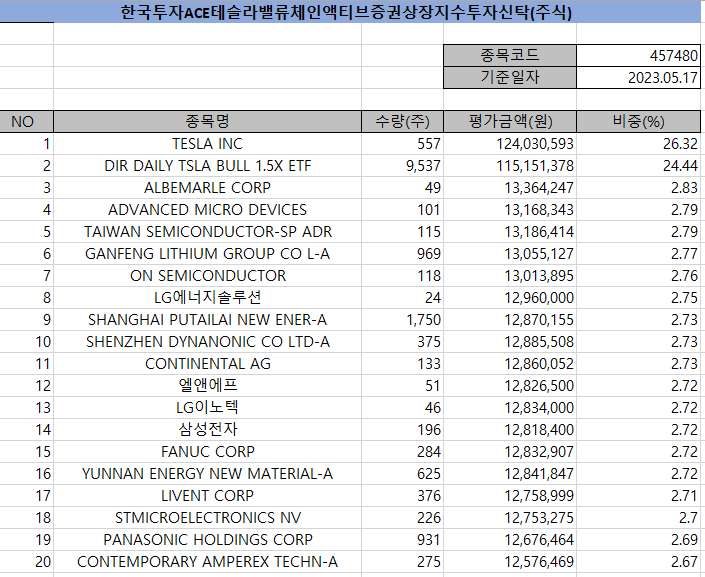Viewport: 705px width, 577px height.
Task: Click the amount cell 115,151,378
Action: [510, 166]
